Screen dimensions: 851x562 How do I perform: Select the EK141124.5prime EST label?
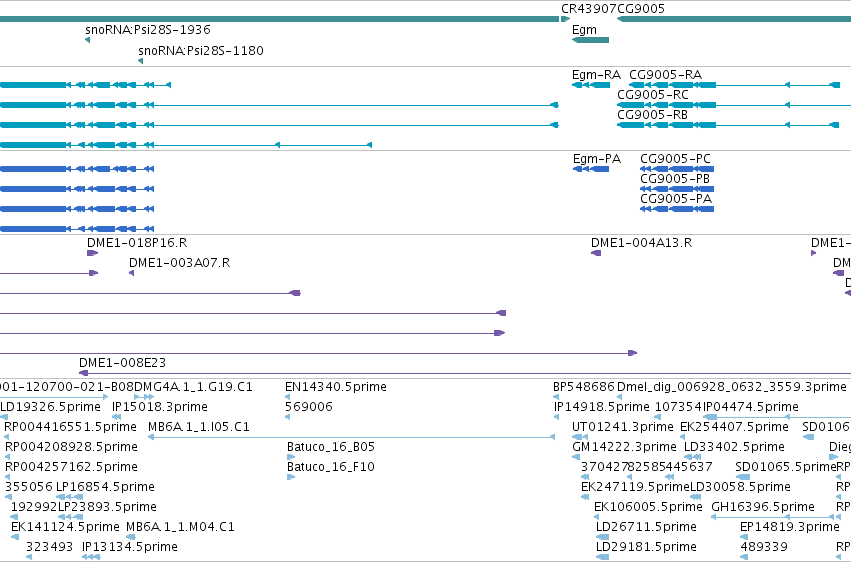65,528
